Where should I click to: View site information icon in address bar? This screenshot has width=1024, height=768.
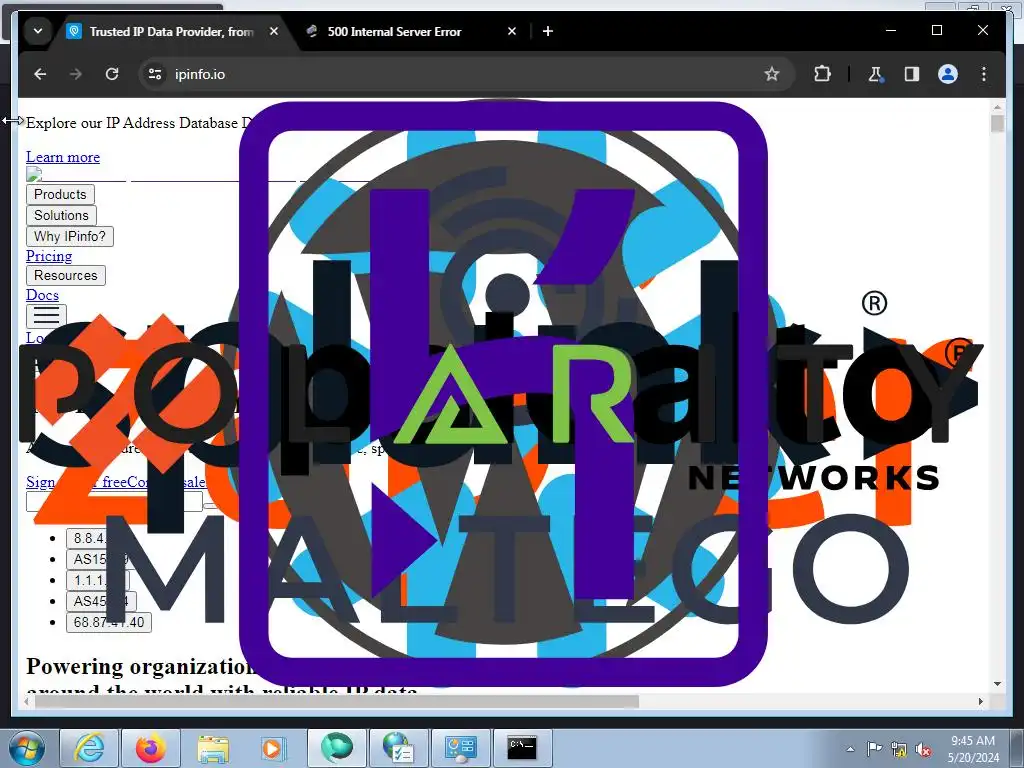(x=155, y=74)
